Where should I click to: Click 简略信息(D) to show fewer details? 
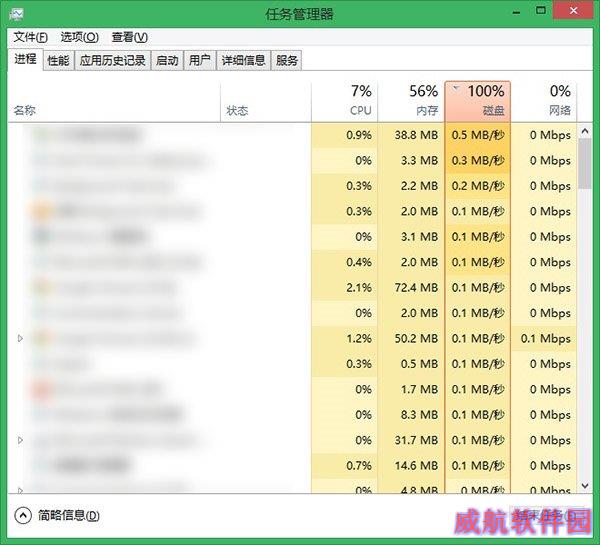click(x=69, y=516)
